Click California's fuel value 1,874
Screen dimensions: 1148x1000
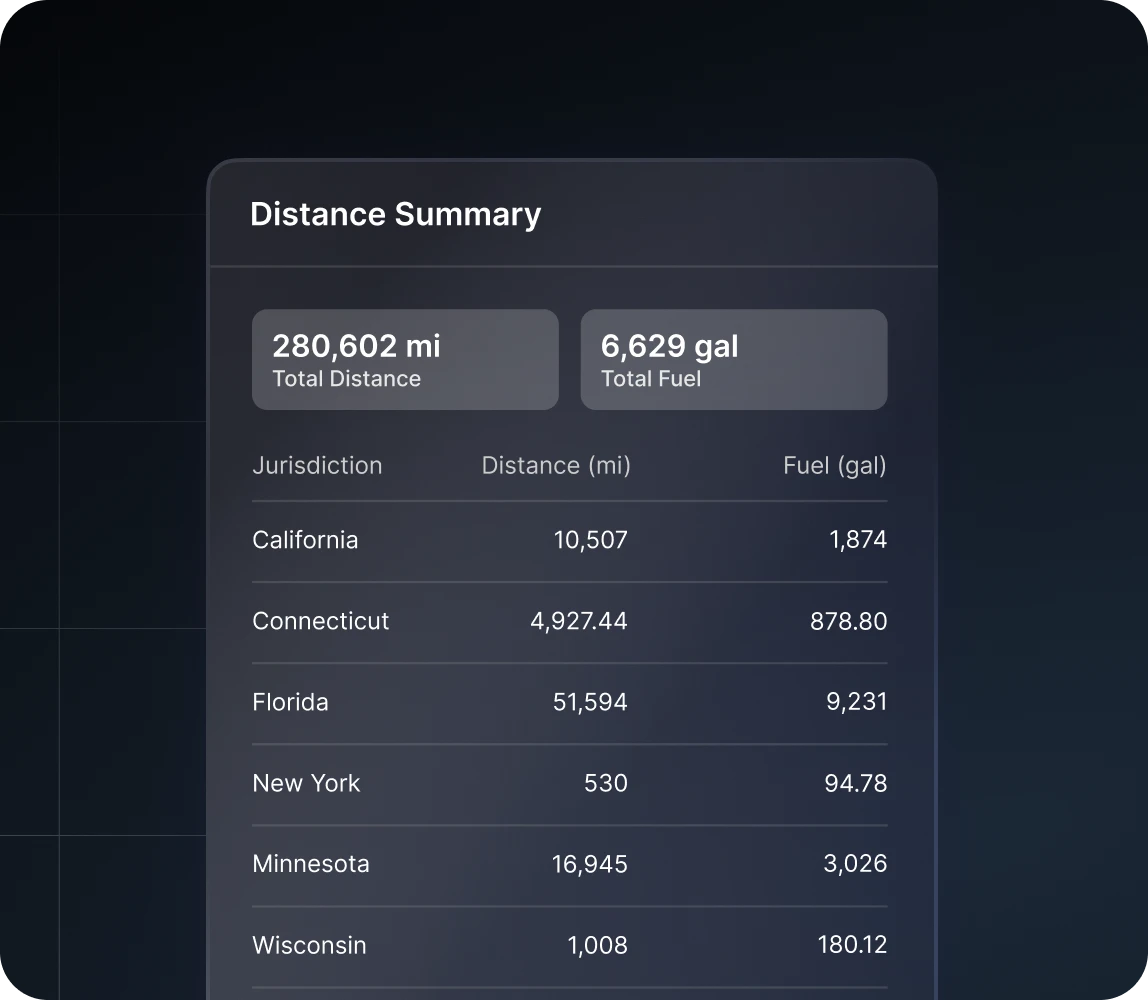(x=857, y=540)
